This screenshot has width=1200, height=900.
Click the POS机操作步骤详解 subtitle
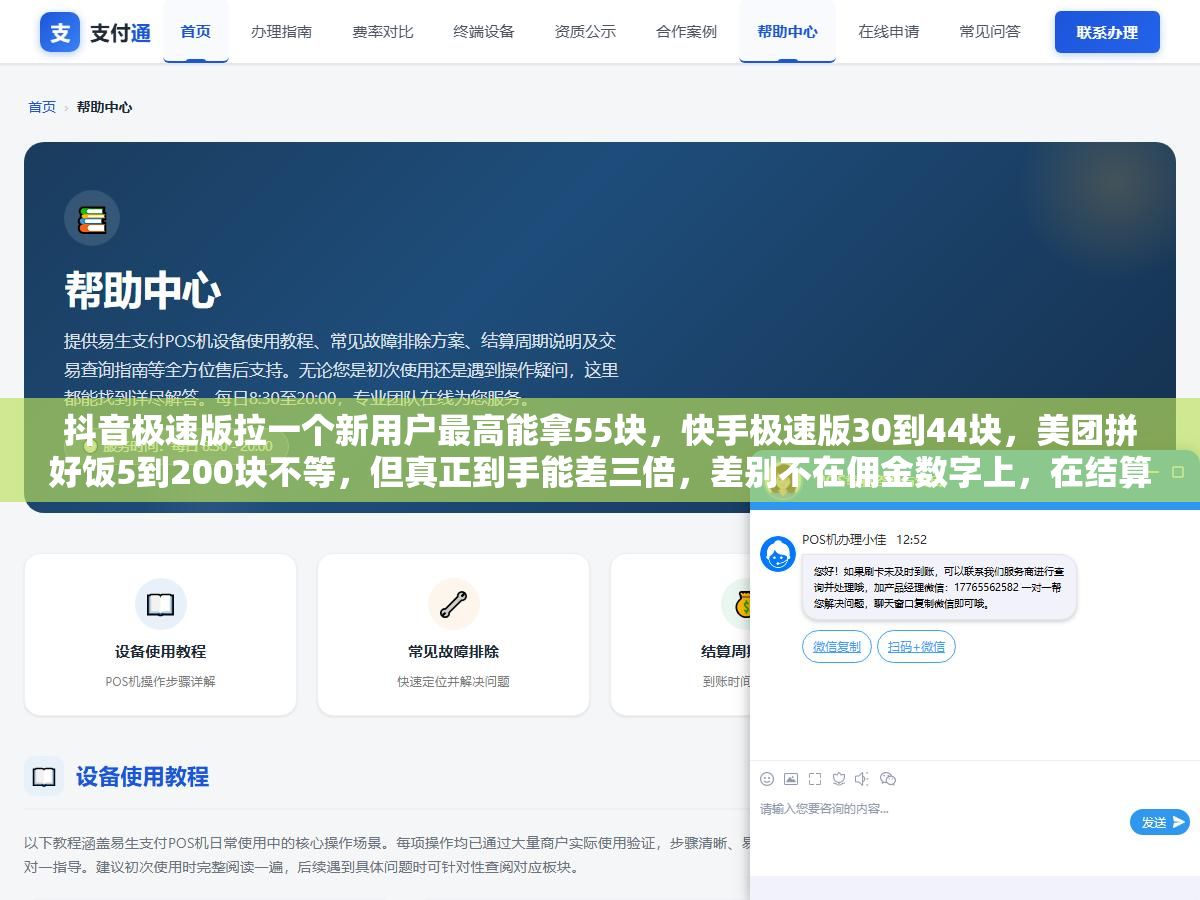pos(160,681)
